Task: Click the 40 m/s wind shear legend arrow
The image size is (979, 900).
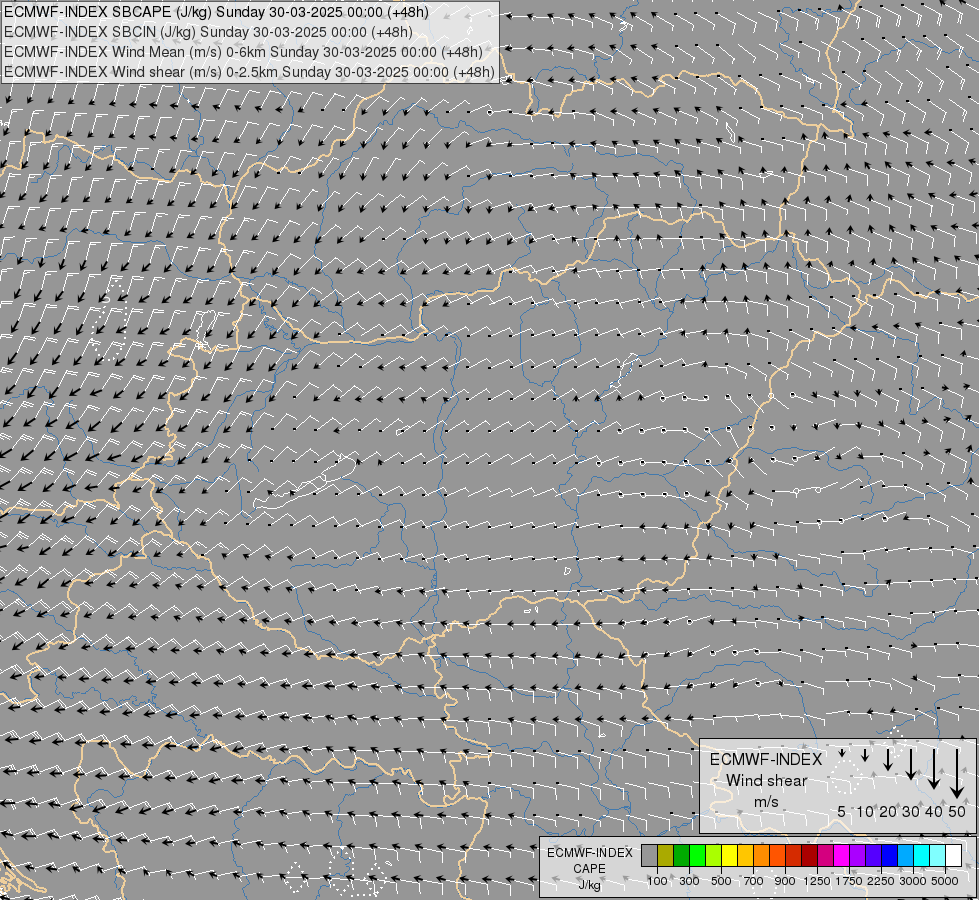Action: tap(933, 769)
